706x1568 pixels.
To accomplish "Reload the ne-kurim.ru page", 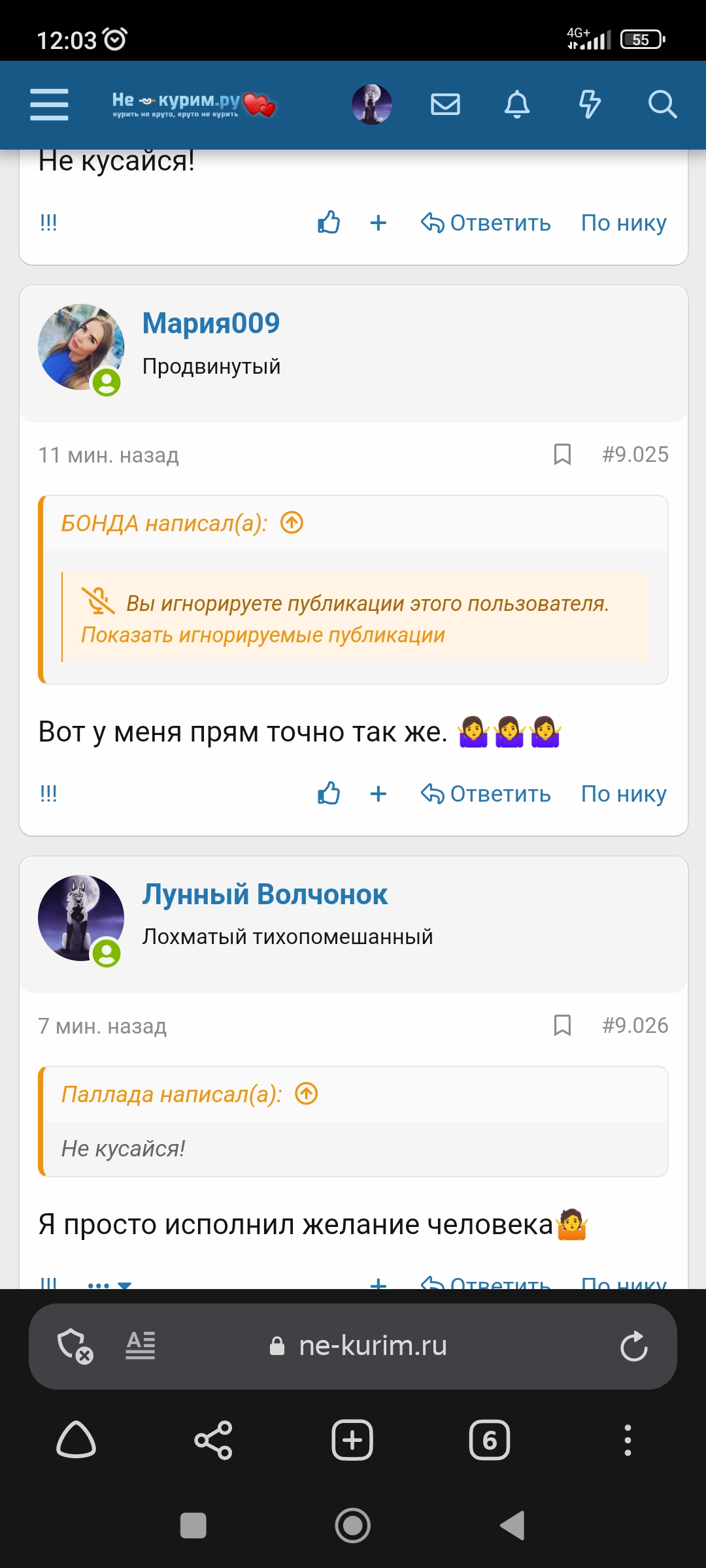I will pos(633,1347).
